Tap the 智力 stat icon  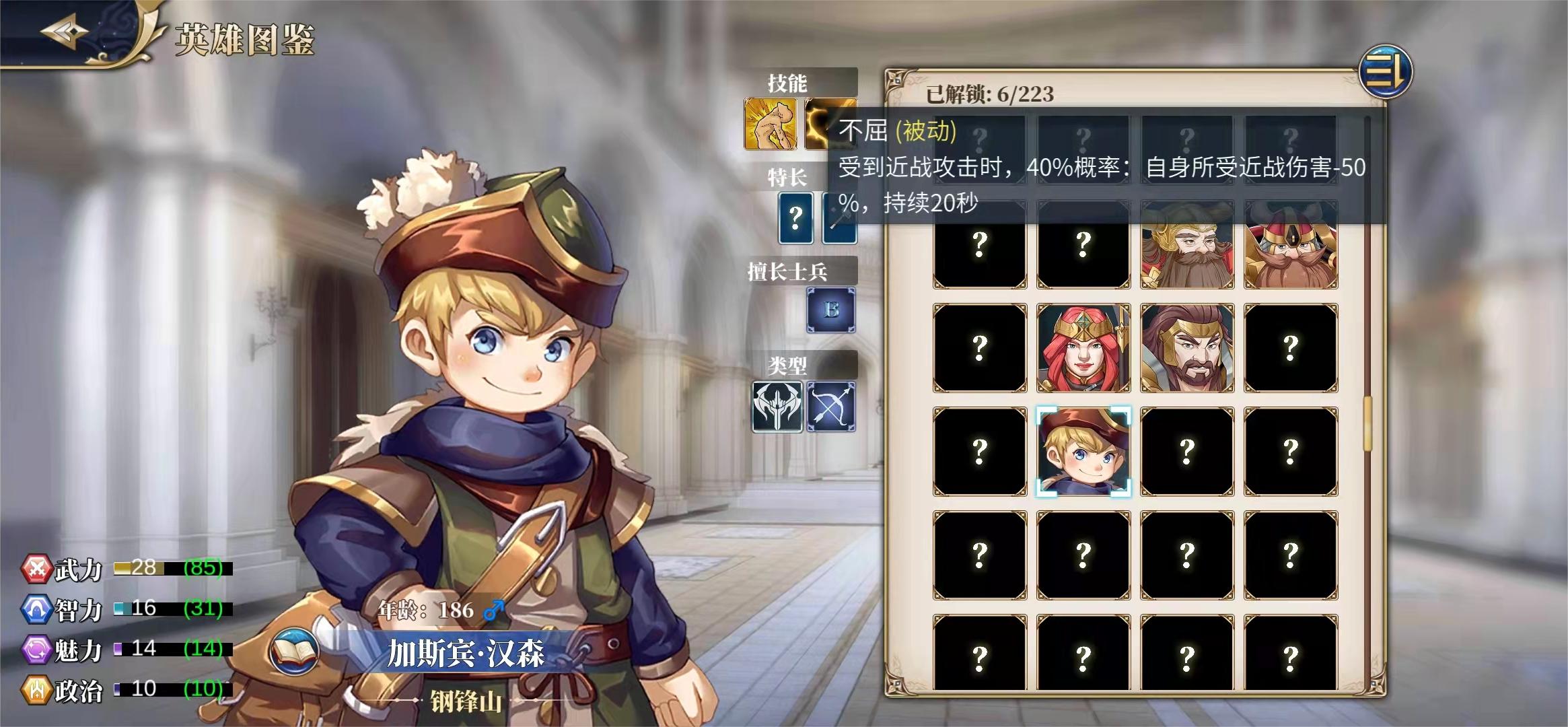click(x=37, y=609)
